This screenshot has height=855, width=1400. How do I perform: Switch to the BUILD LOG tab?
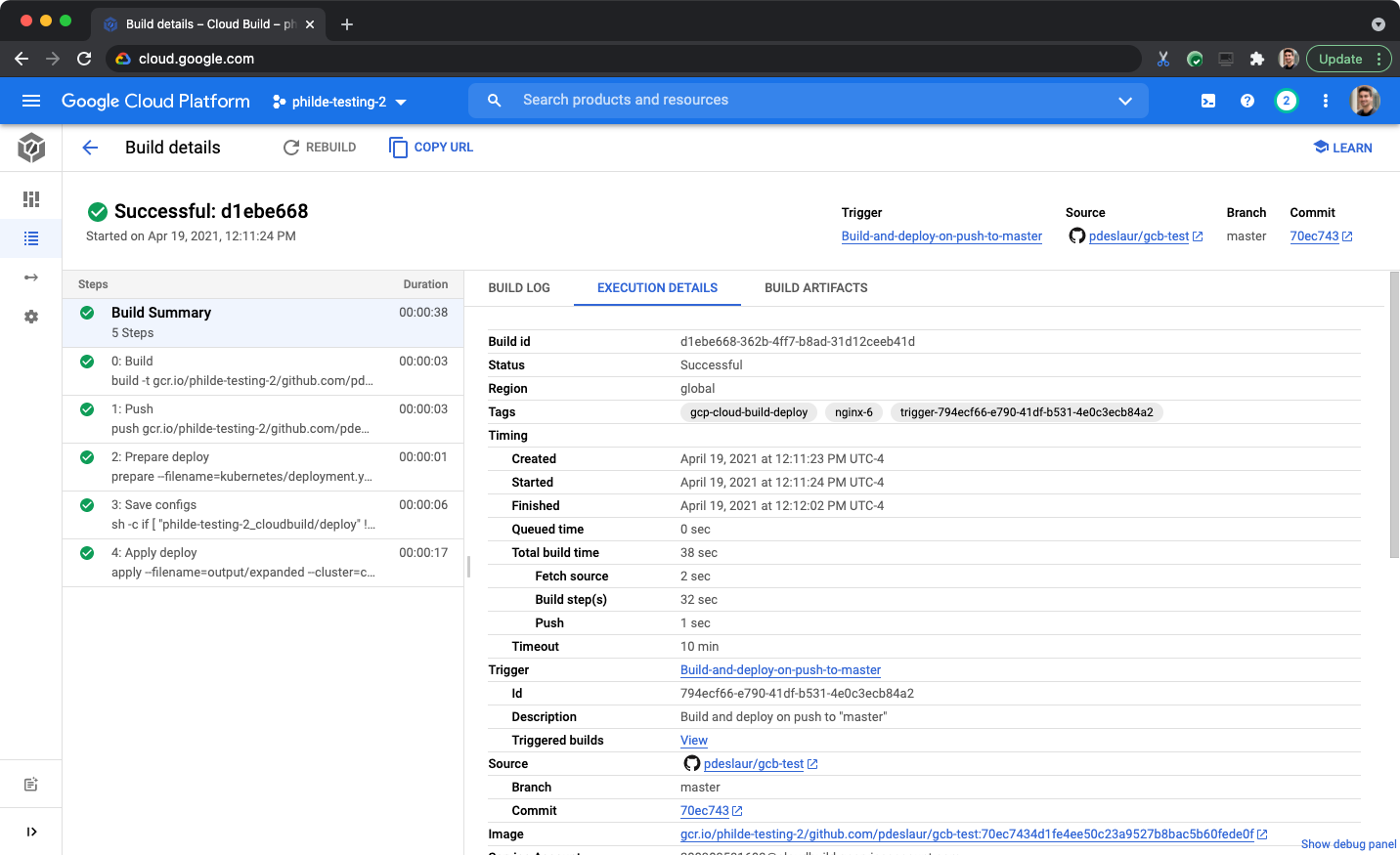coord(519,288)
